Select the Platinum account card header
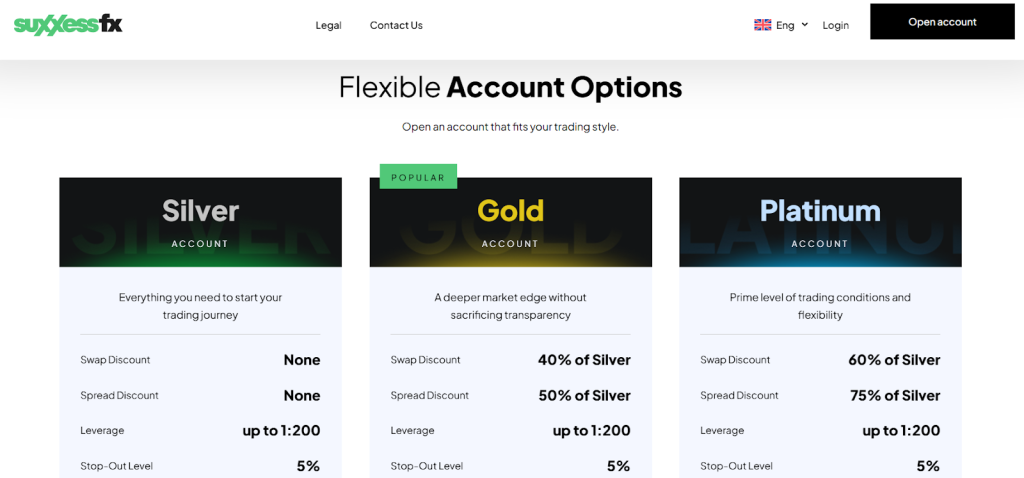1024x478 pixels. 820,222
